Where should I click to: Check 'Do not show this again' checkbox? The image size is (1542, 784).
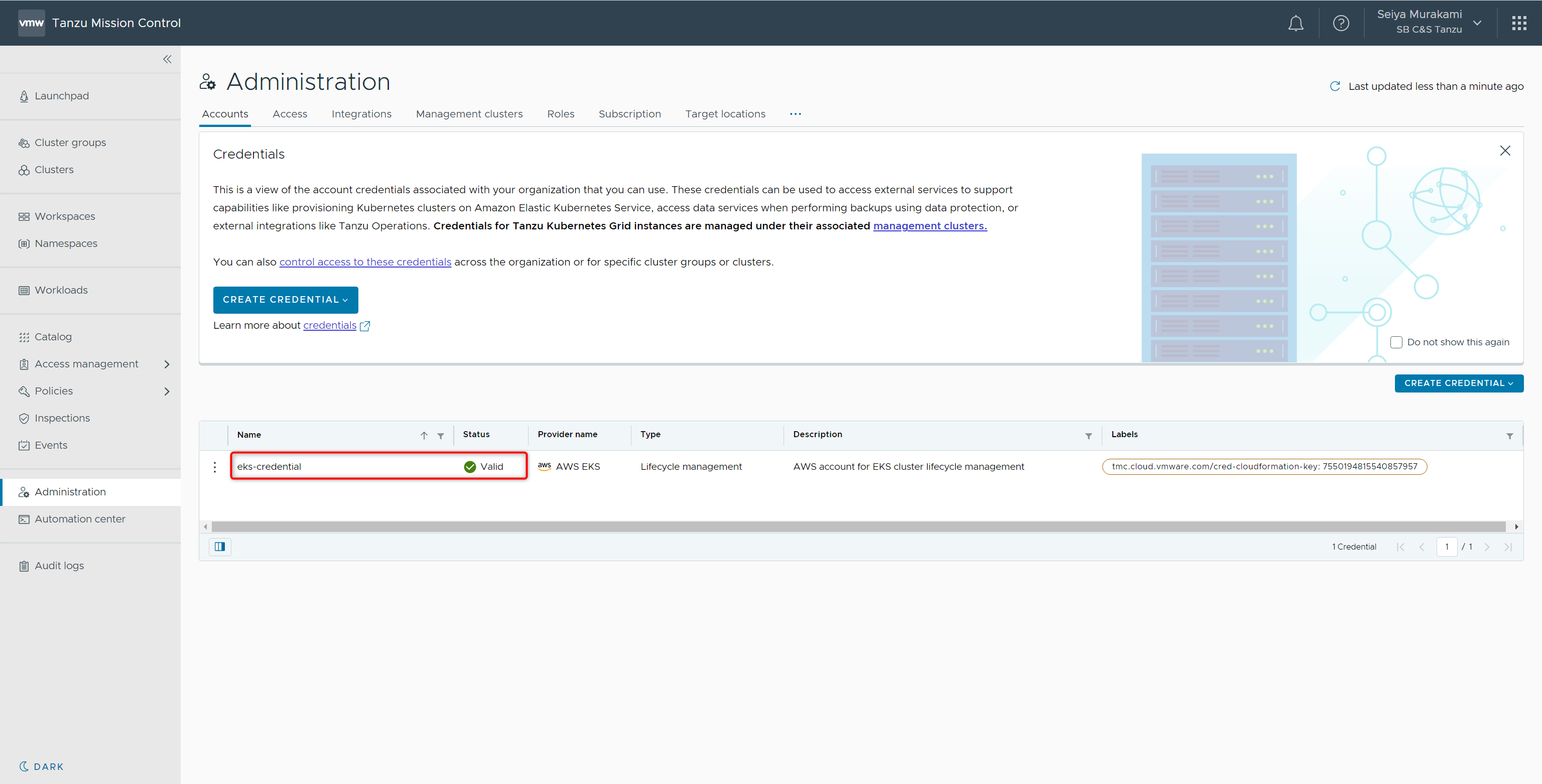(x=1395, y=342)
